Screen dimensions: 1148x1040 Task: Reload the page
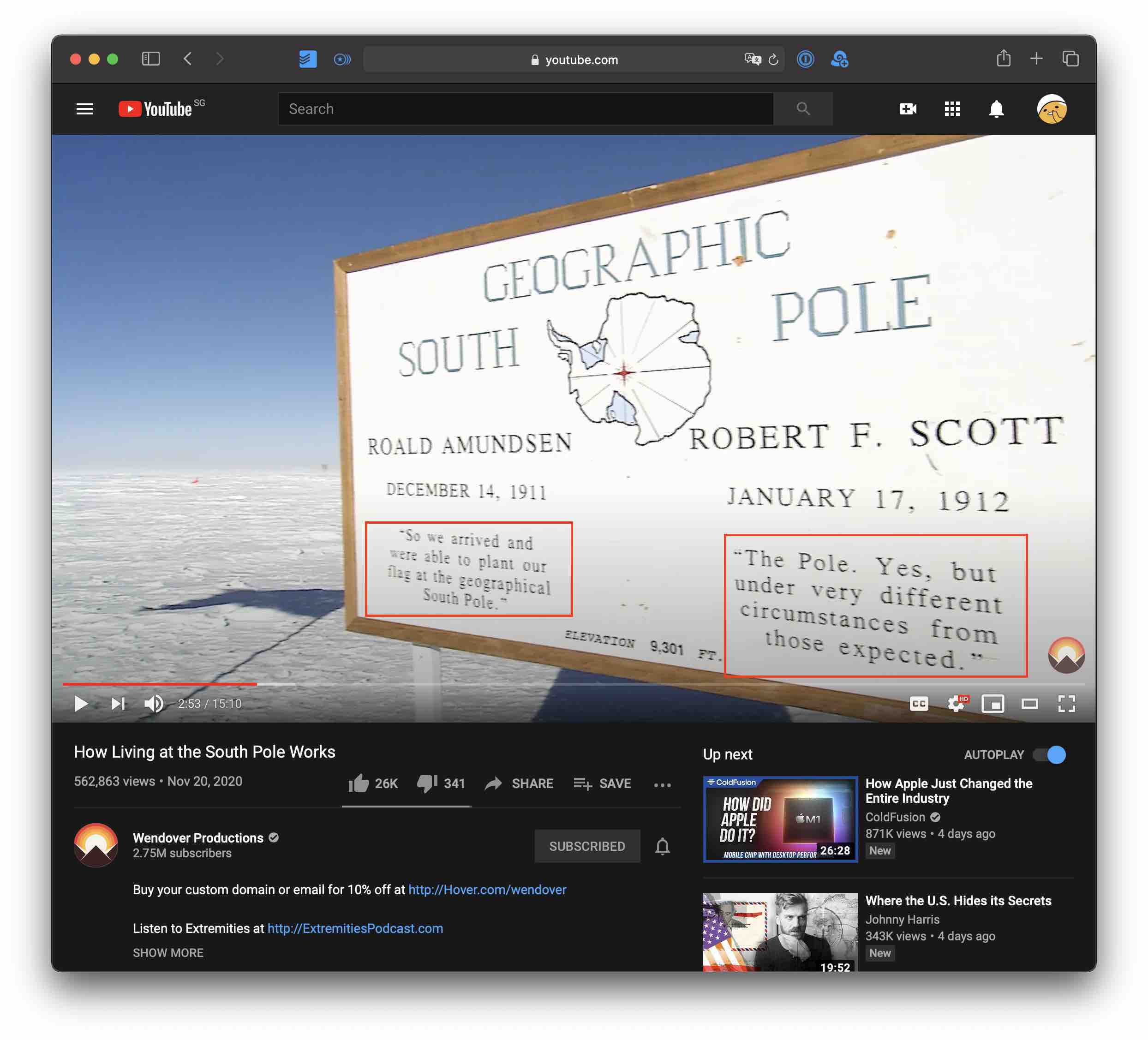[x=773, y=59]
